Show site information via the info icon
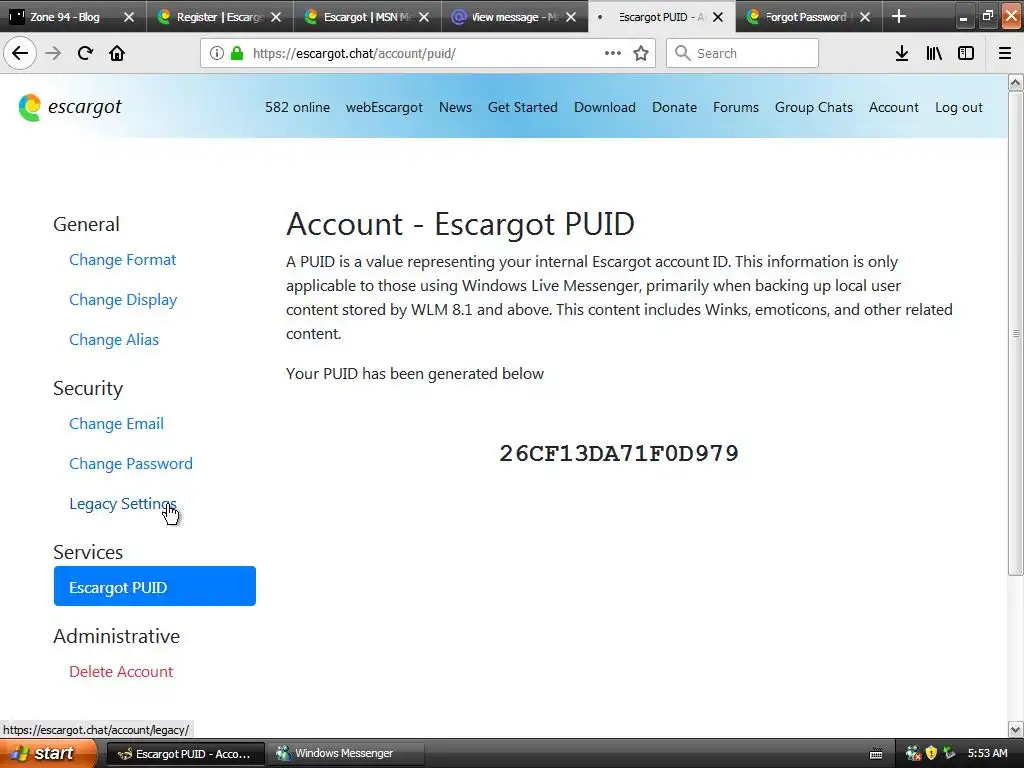 click(x=217, y=53)
